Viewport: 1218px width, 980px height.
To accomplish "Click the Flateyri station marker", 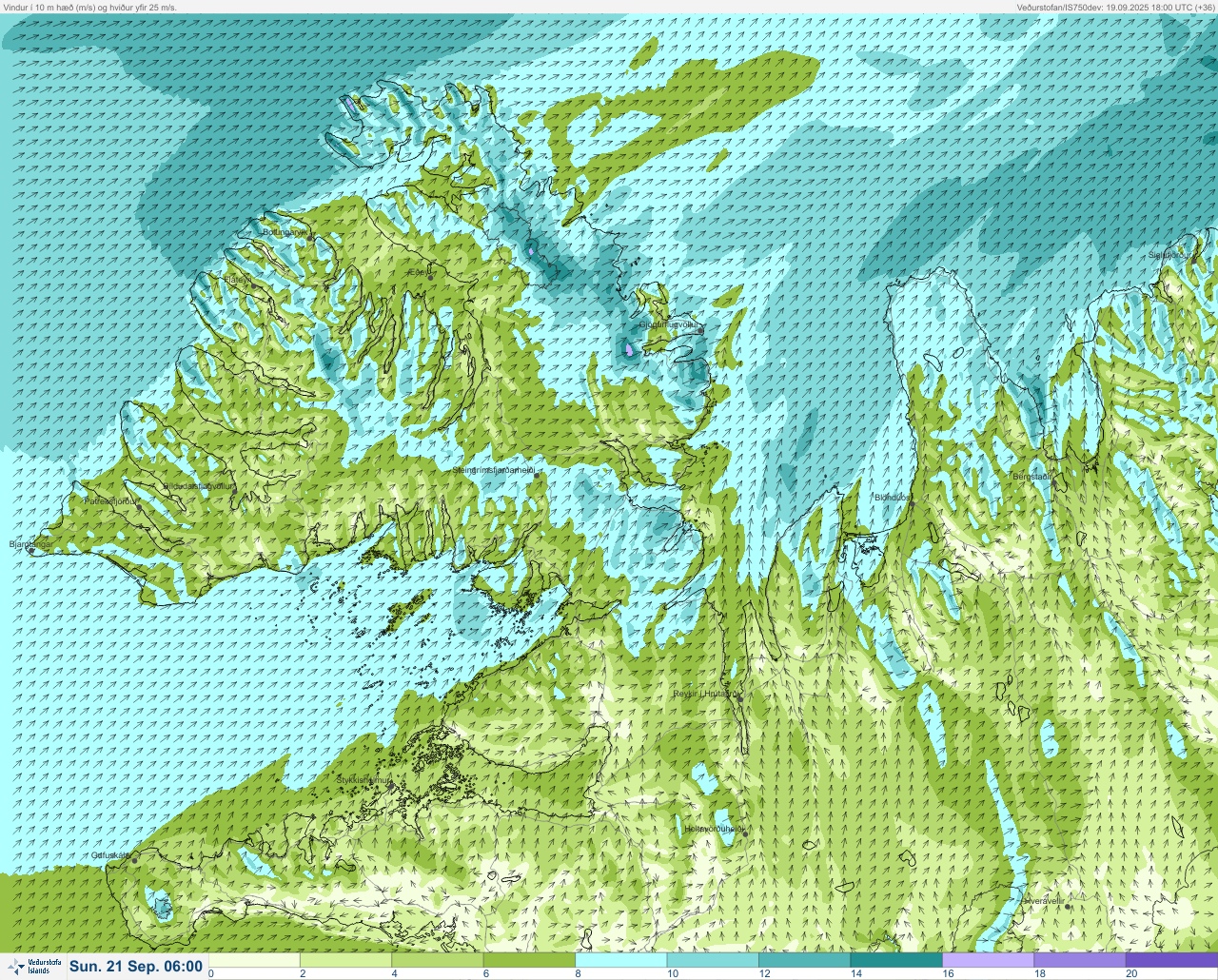I will tap(253, 284).
